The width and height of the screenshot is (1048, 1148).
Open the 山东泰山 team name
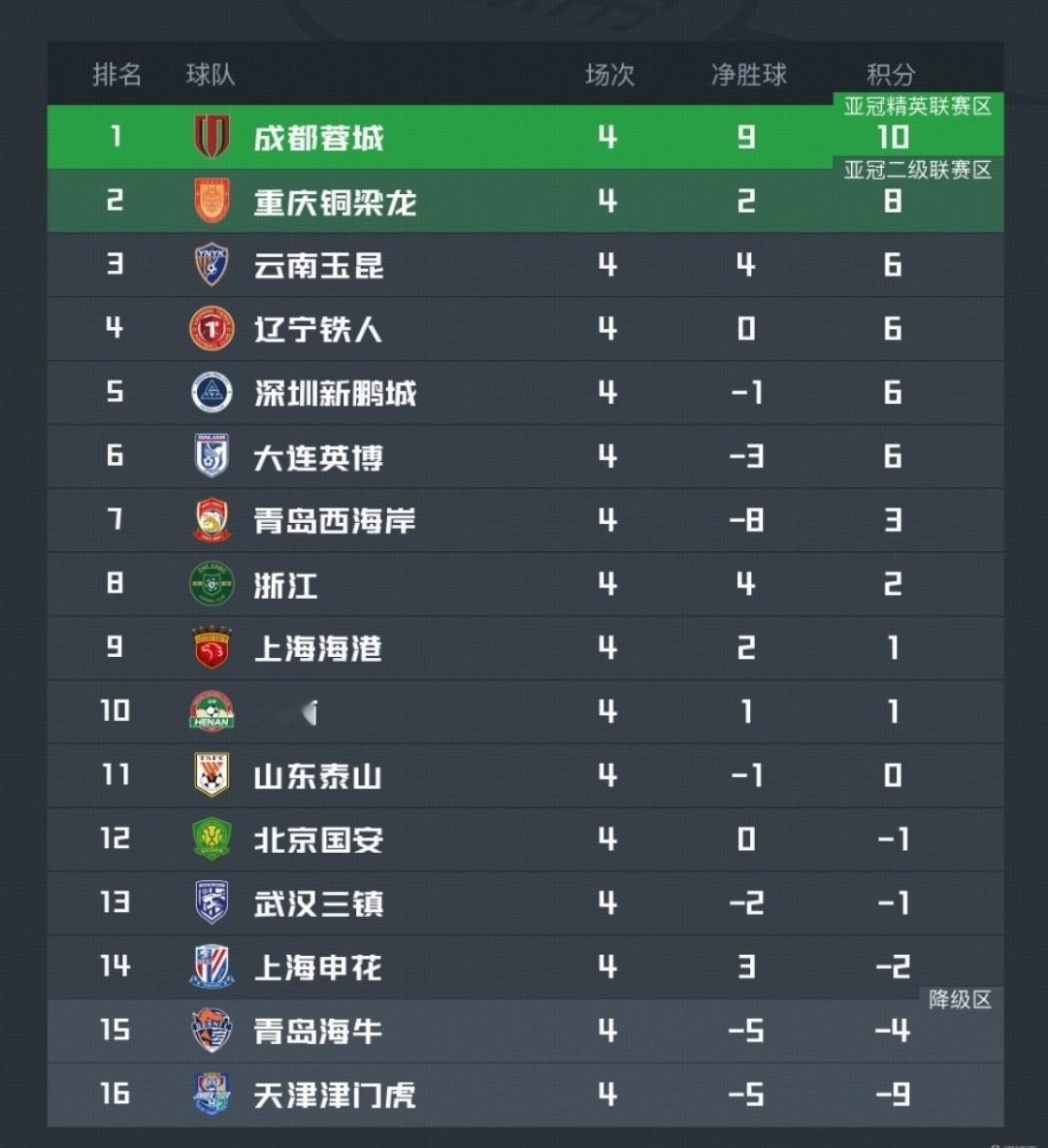(x=318, y=776)
